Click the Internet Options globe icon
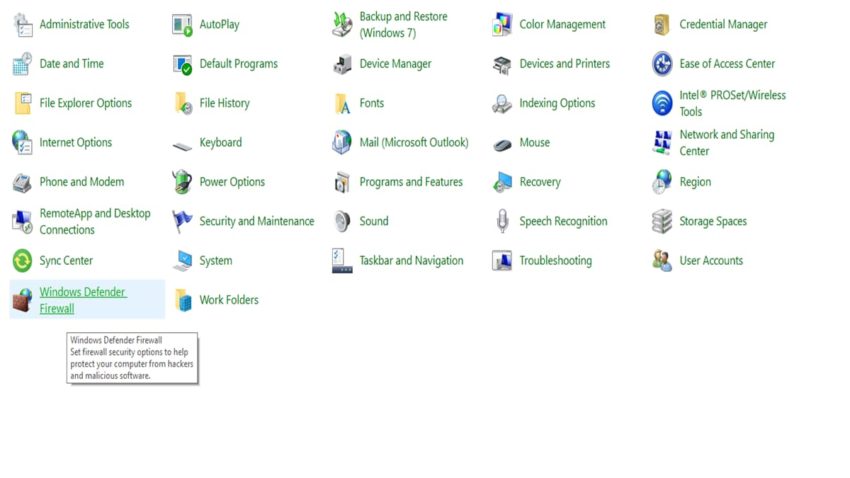850x478 pixels. [22, 143]
